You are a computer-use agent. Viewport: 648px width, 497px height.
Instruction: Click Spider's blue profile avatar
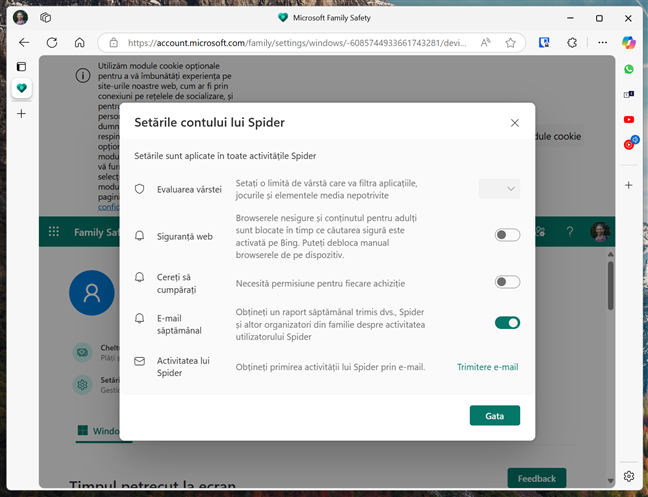[x=92, y=293]
